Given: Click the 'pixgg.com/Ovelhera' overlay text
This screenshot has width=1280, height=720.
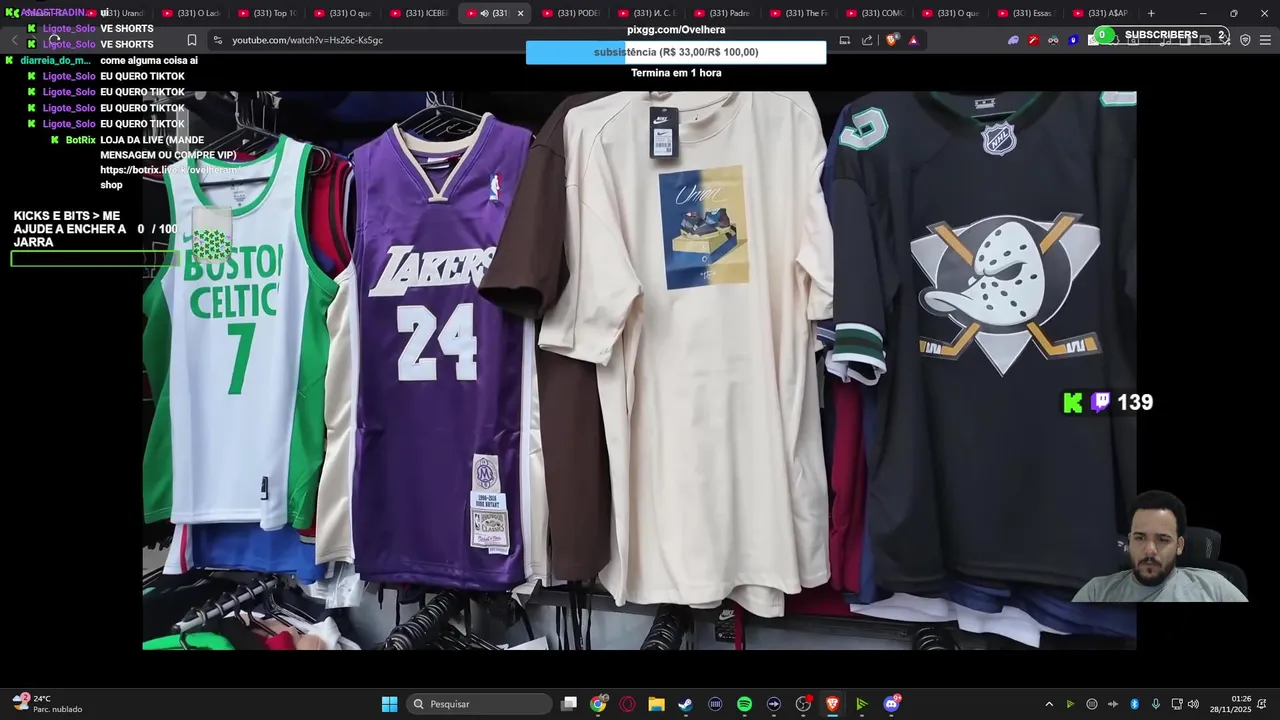Looking at the screenshot, I should click(676, 30).
